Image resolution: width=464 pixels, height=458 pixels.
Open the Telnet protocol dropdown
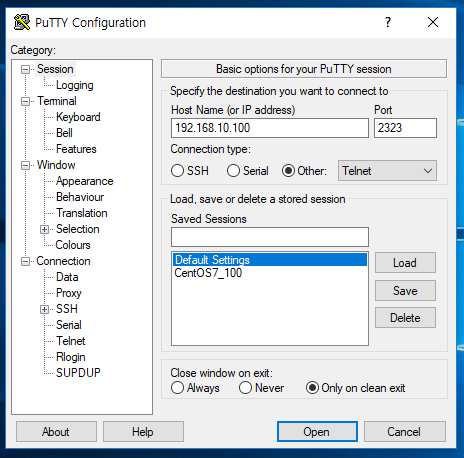point(387,171)
